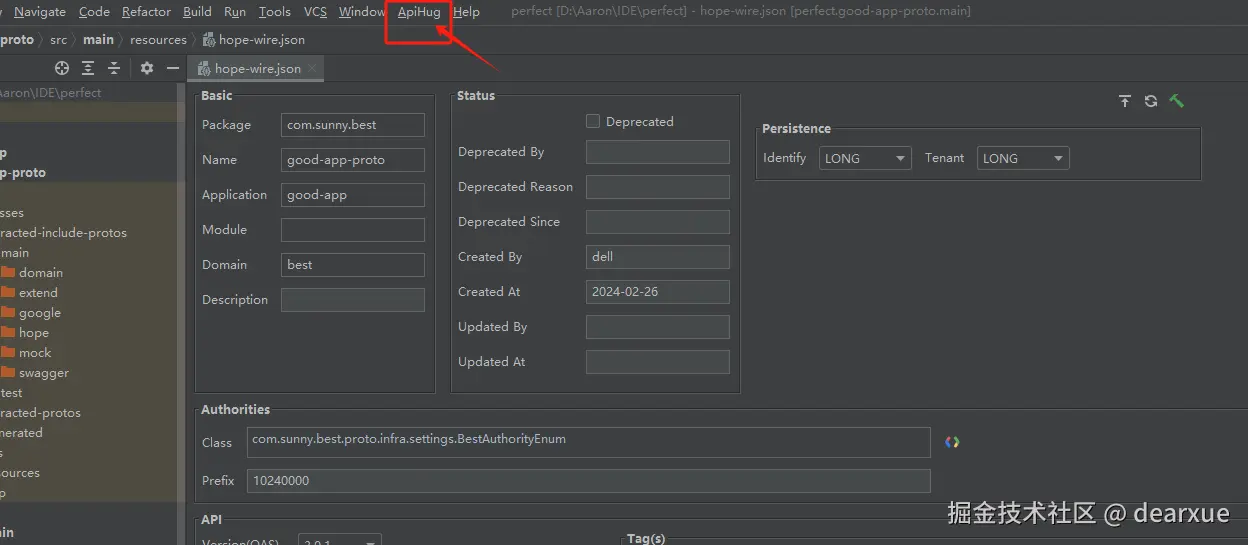Click the green hammer build icon
Viewport: 1248px width, 545px height.
(x=1177, y=100)
